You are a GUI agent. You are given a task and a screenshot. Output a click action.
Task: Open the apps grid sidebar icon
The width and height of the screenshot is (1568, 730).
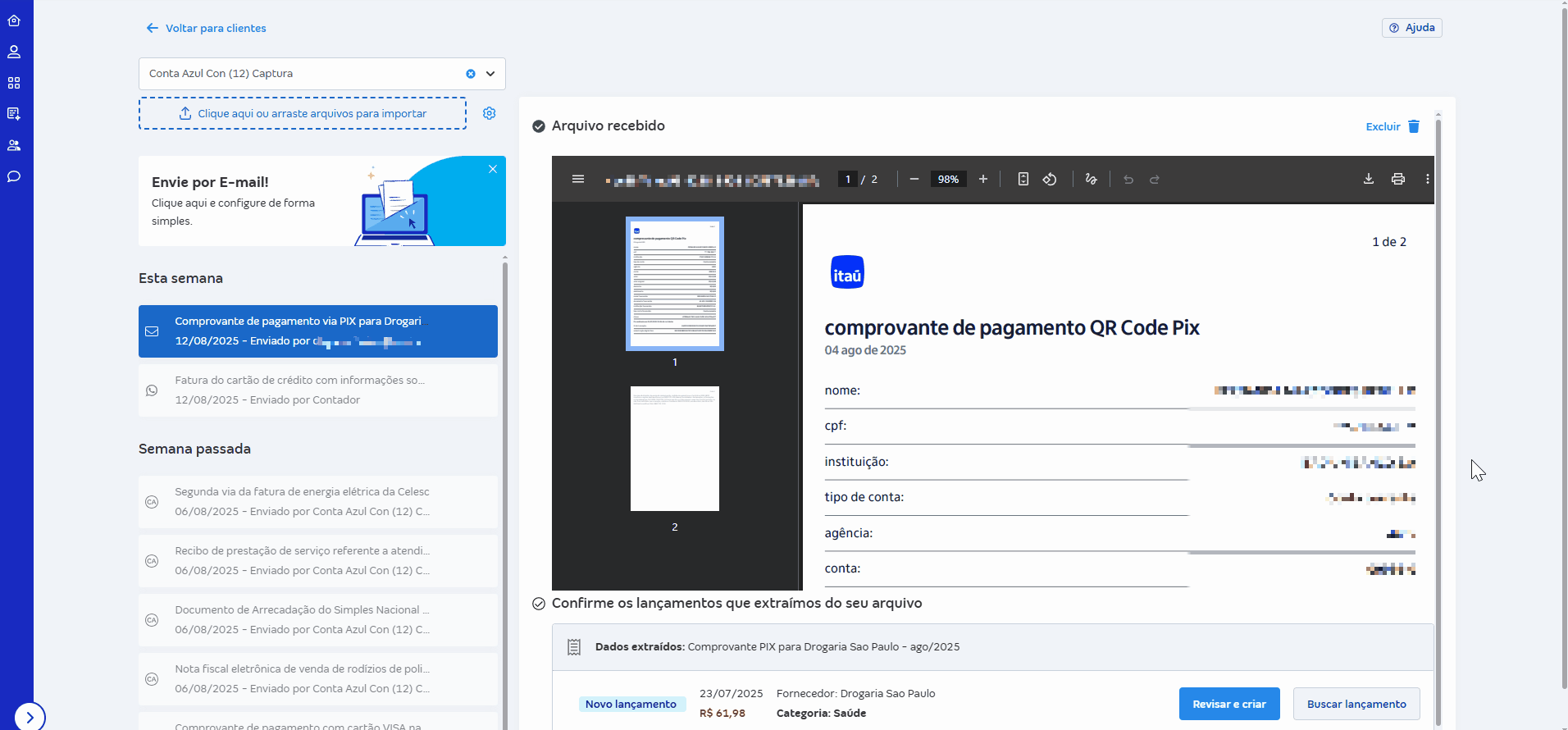(x=14, y=83)
